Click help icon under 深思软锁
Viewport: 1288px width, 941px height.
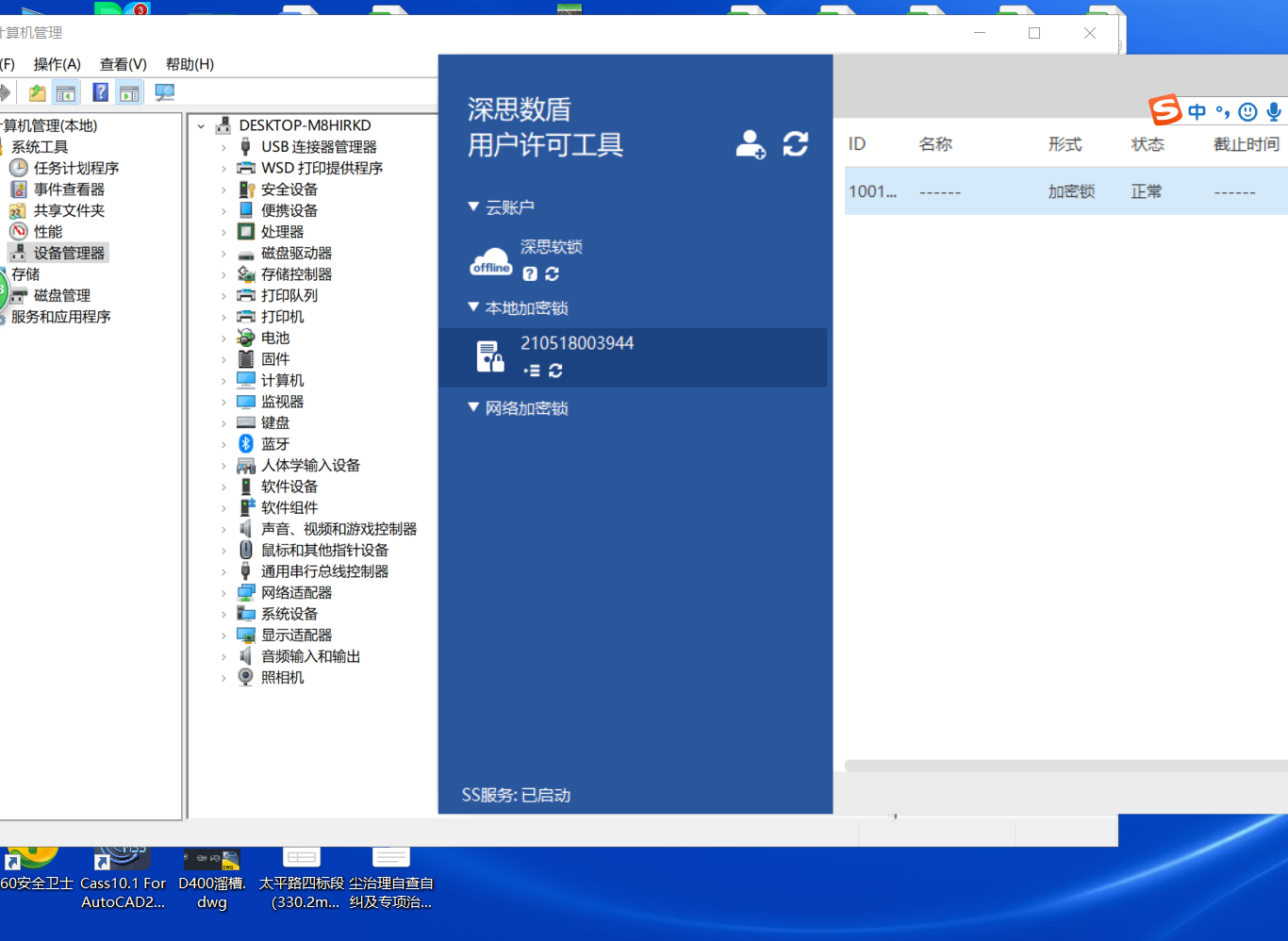(530, 273)
